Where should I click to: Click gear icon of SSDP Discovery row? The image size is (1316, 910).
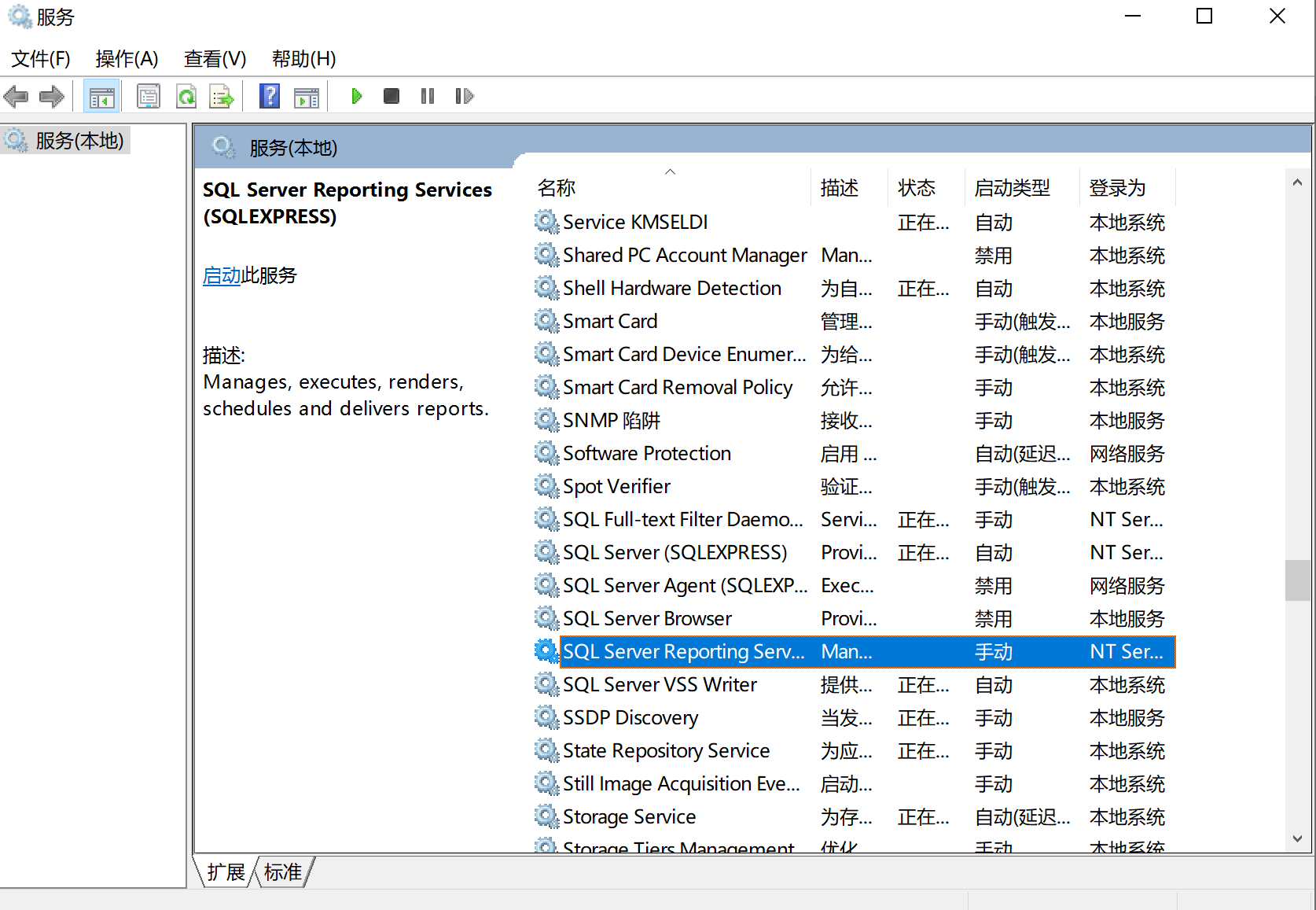[x=546, y=717]
